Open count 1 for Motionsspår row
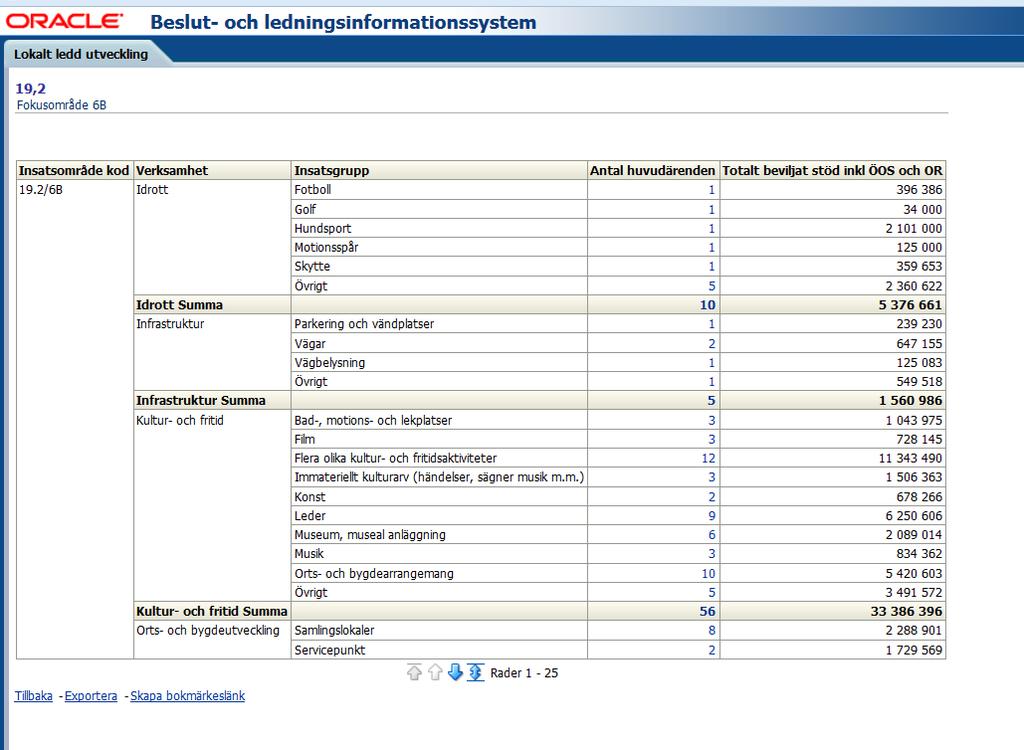 tap(712, 247)
